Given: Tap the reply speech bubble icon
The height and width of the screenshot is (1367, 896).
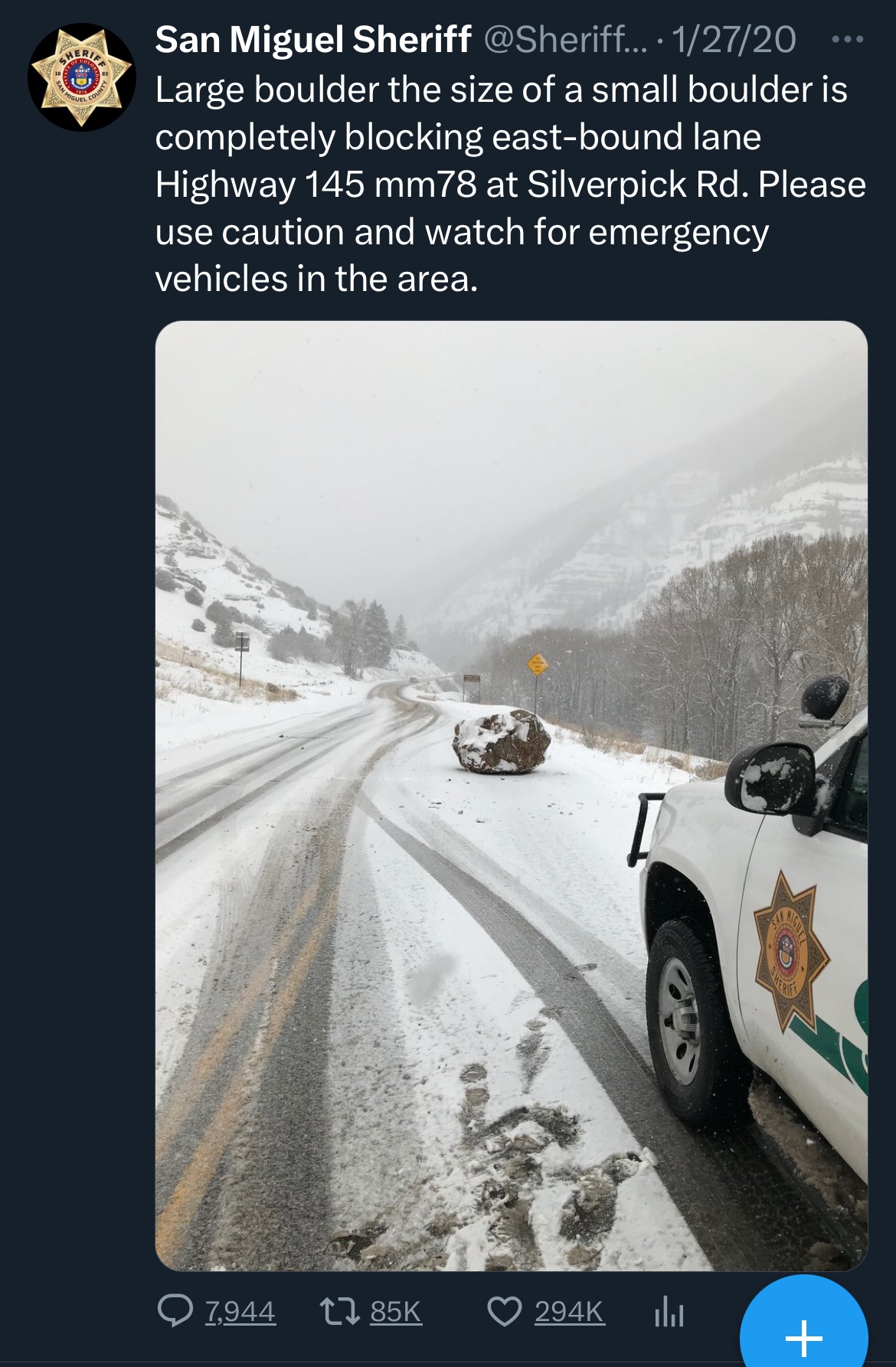Looking at the screenshot, I should tap(175, 1310).
